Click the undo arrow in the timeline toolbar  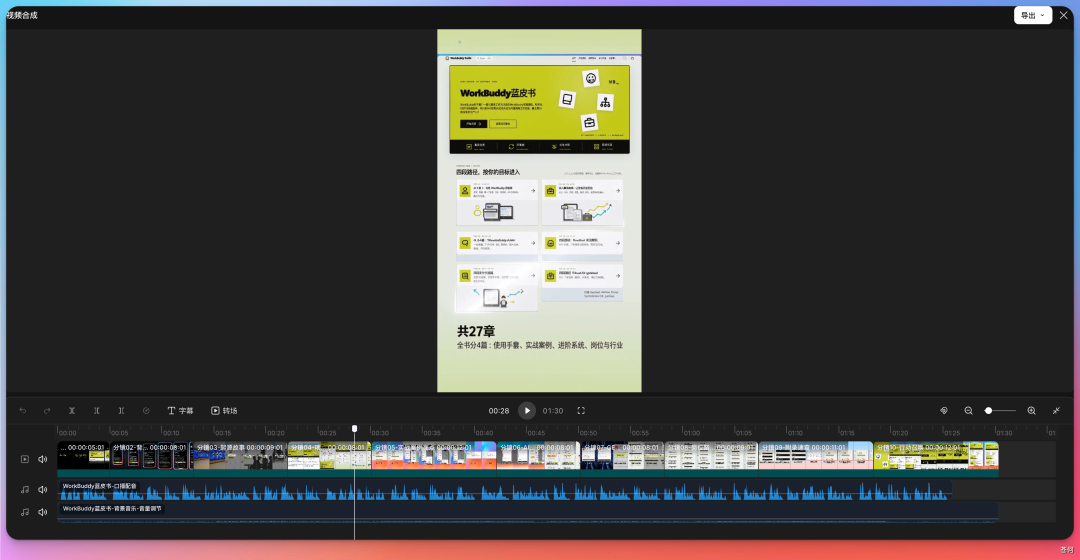pyautogui.click(x=23, y=411)
